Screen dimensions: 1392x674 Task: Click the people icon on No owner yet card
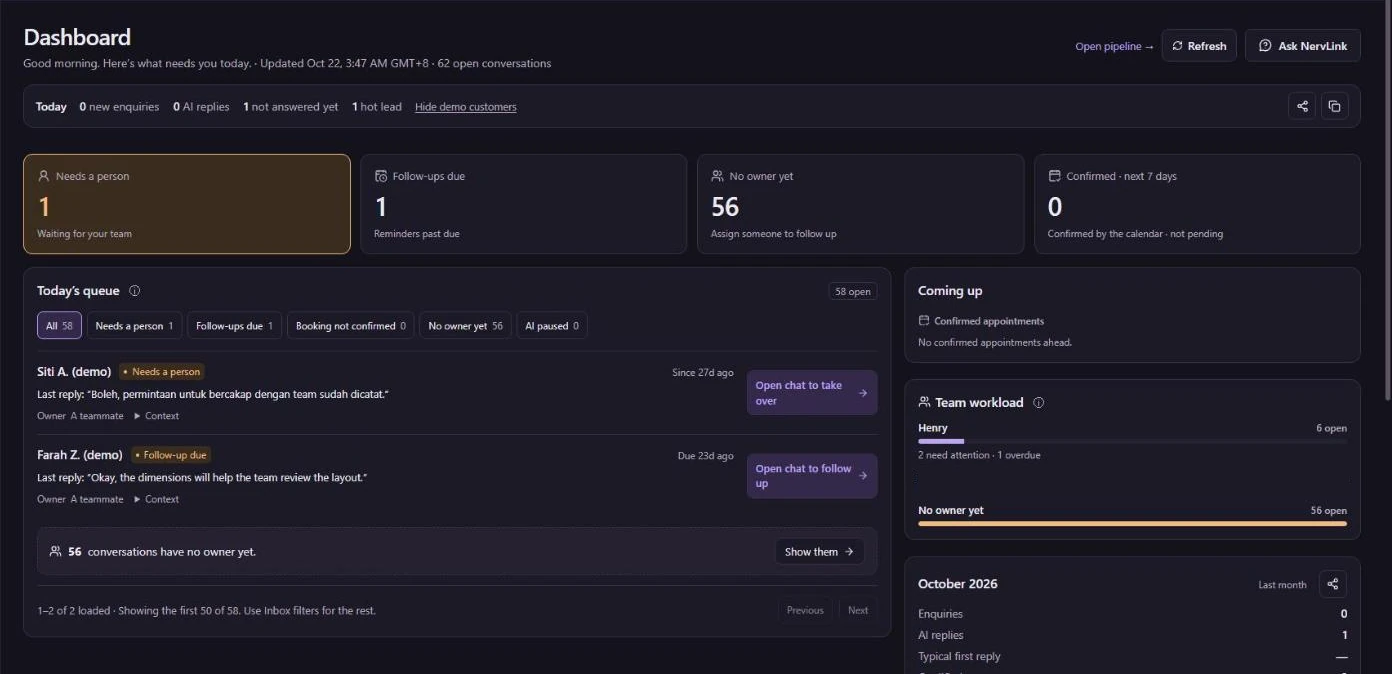click(717, 176)
